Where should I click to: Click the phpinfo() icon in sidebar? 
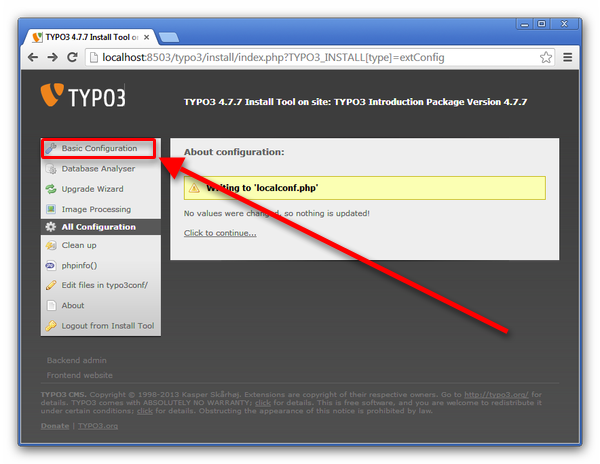point(51,265)
